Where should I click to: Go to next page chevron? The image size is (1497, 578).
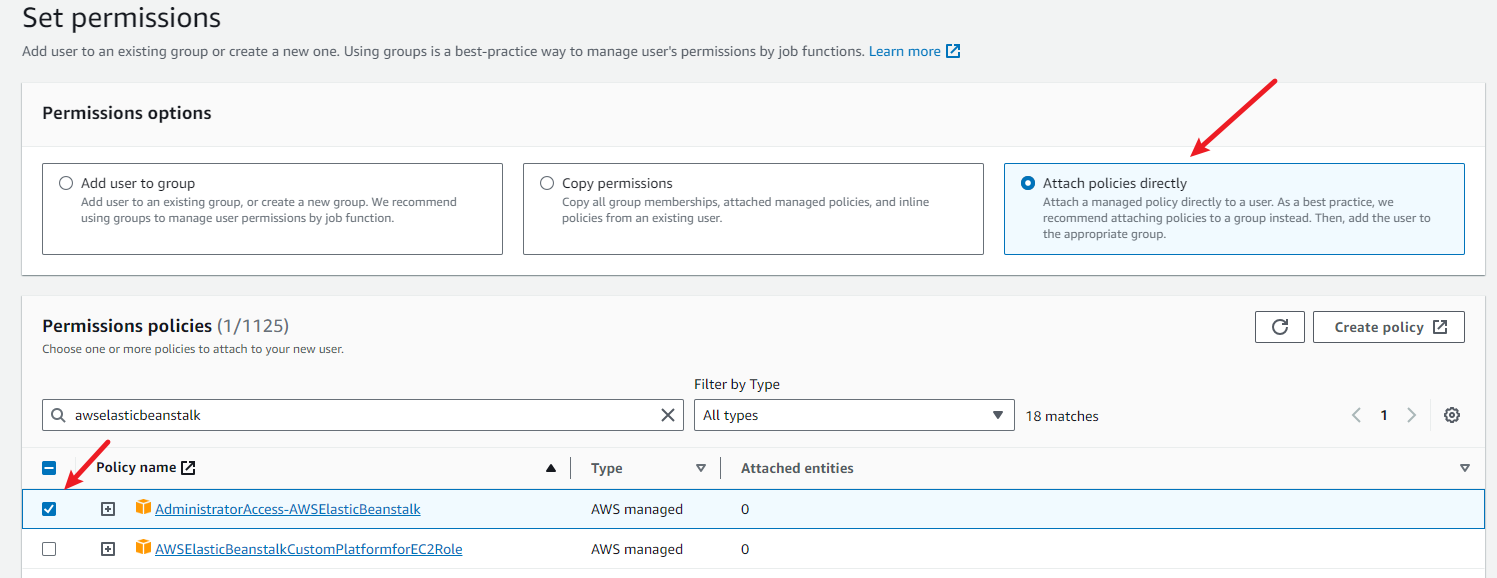pos(1411,415)
